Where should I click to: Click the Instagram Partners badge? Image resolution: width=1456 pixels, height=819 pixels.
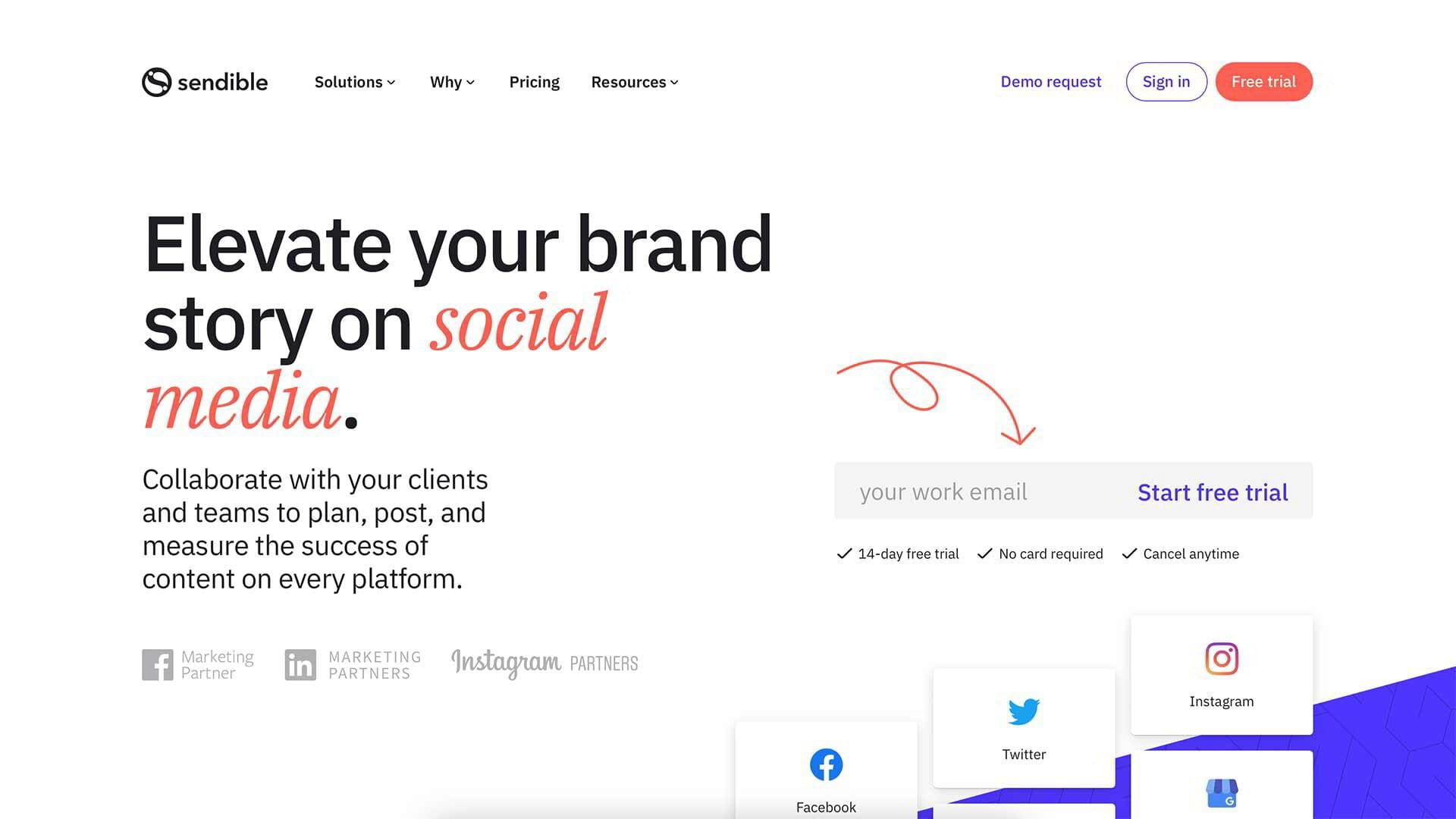click(543, 661)
